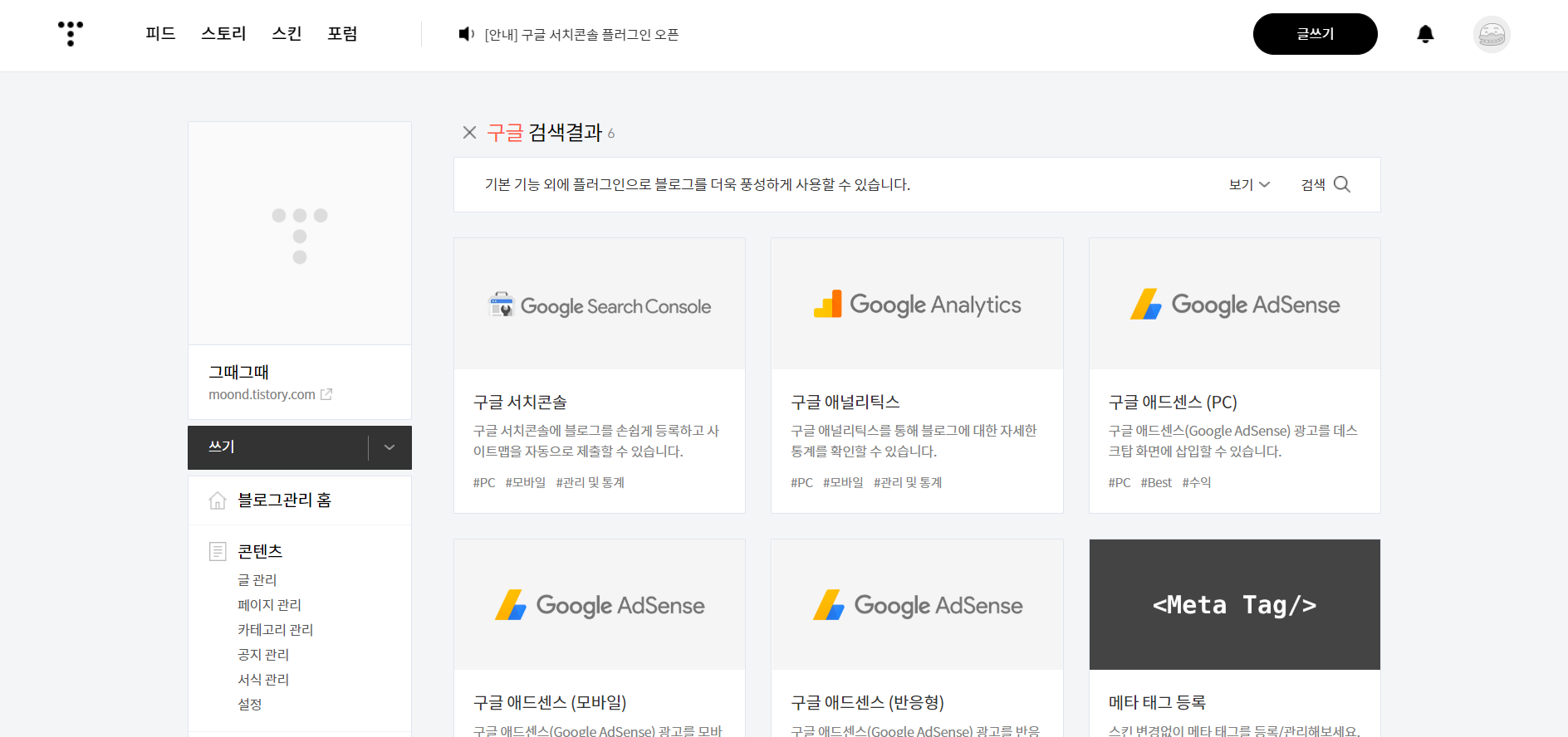The width and height of the screenshot is (1568, 737).
Task: Click the external link icon beside blog URL
Action: point(326,395)
